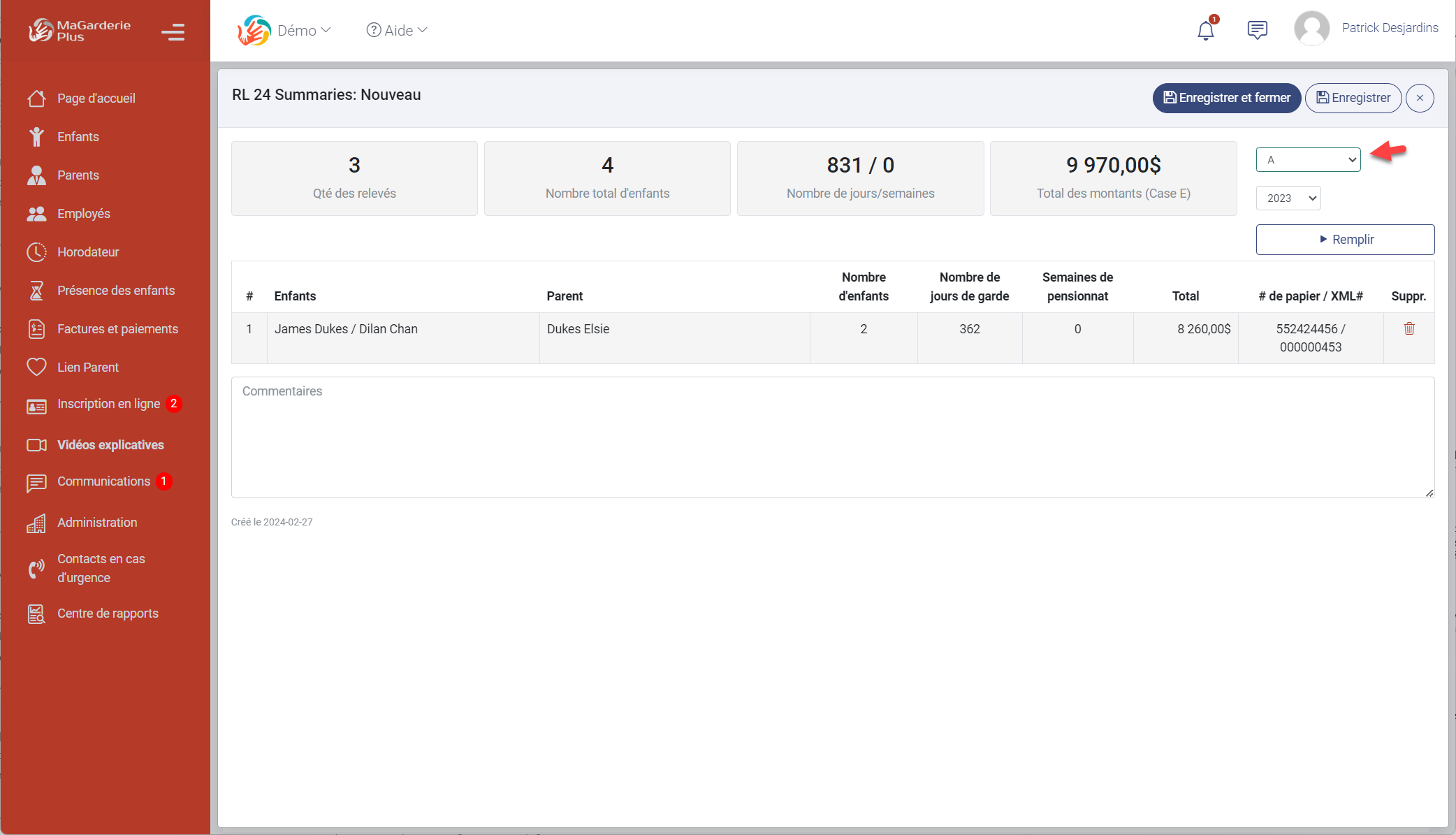This screenshot has width=1456, height=835.
Task: Click Enregistrer et fermer button
Action: tap(1226, 98)
